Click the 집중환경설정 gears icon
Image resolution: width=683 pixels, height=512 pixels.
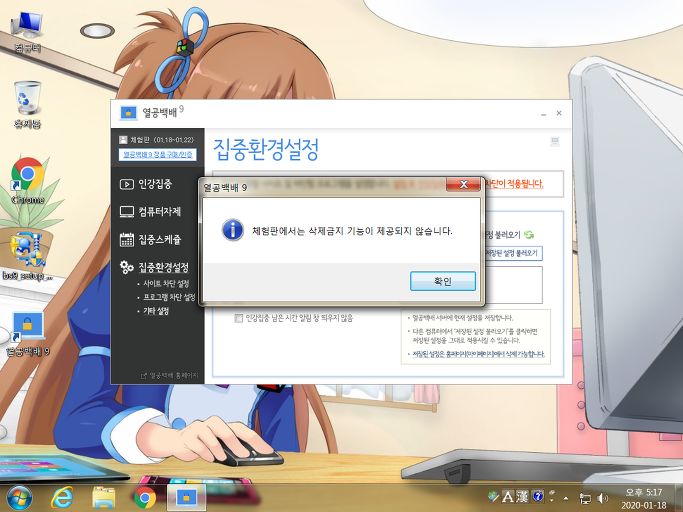pyautogui.click(x=127, y=267)
